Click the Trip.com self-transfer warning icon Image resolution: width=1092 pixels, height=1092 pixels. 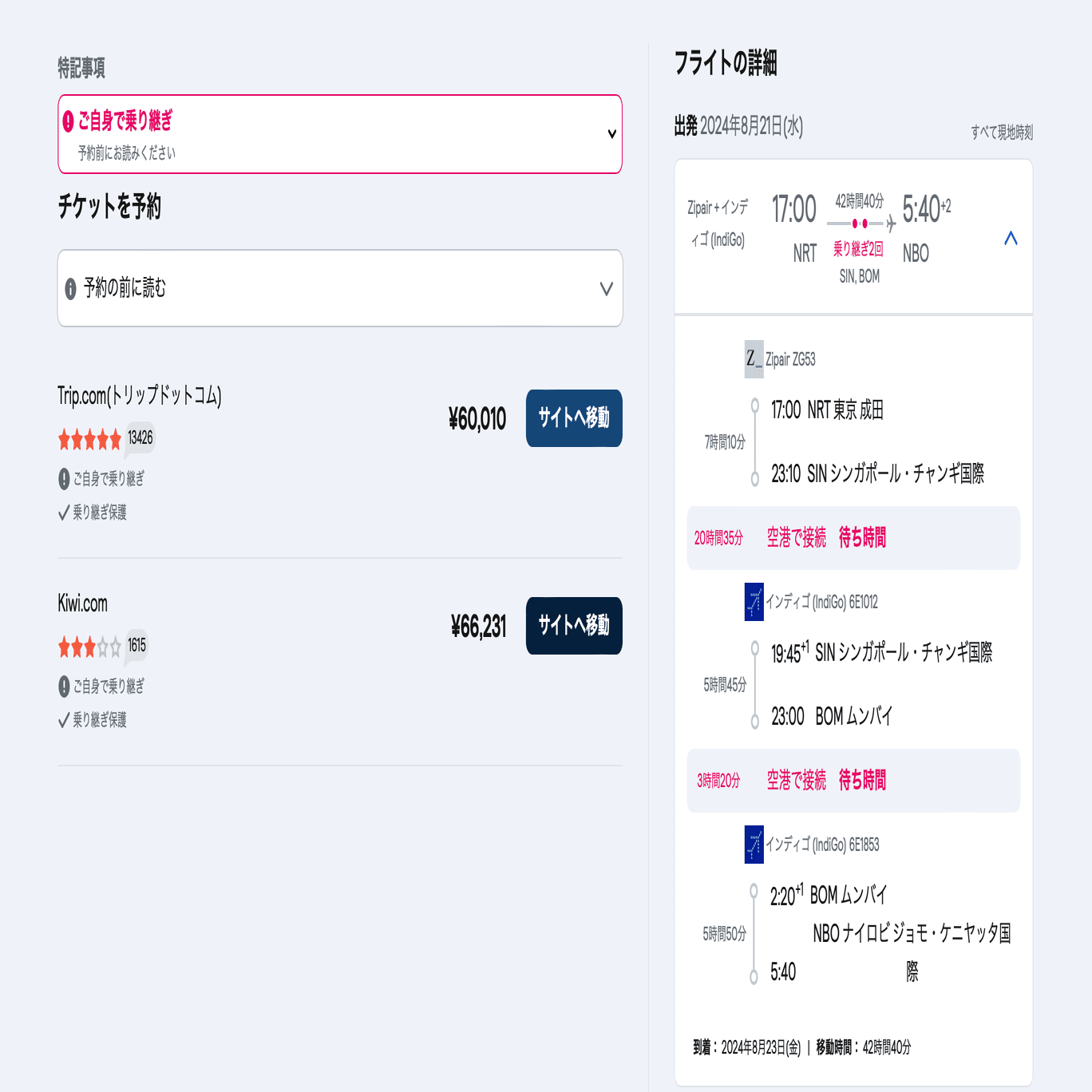(x=64, y=479)
